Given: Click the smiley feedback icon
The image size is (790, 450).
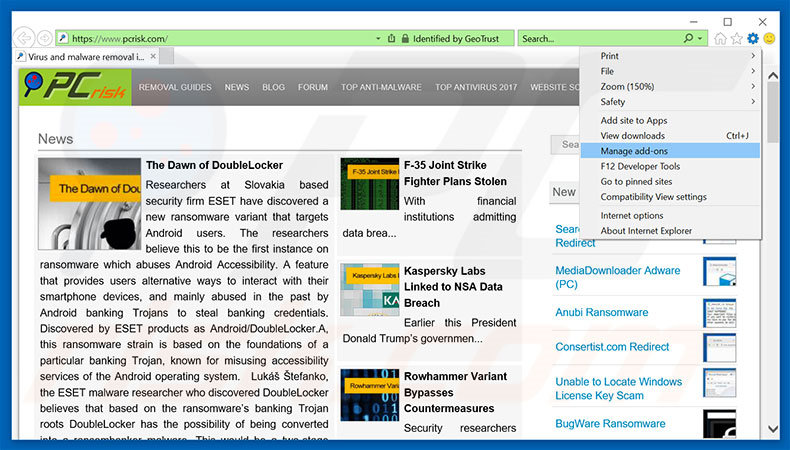Looking at the screenshot, I should (x=769, y=38).
